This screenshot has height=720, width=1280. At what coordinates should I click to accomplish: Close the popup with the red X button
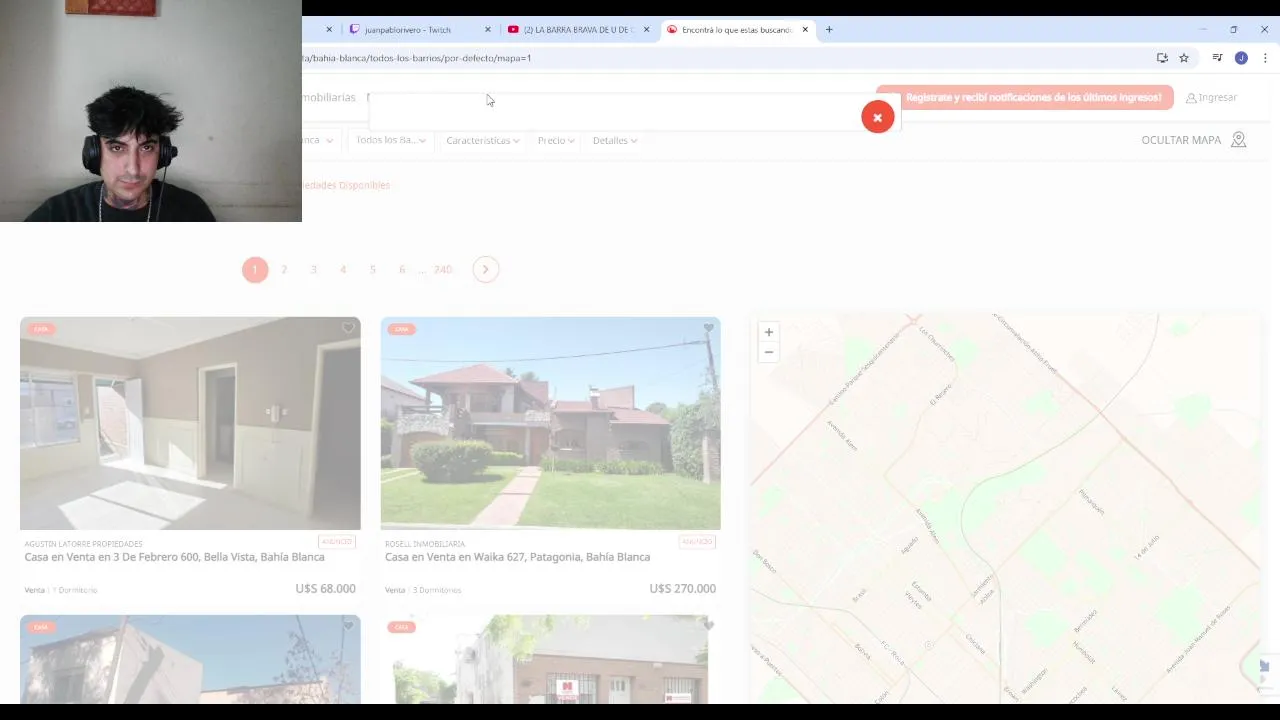(877, 117)
